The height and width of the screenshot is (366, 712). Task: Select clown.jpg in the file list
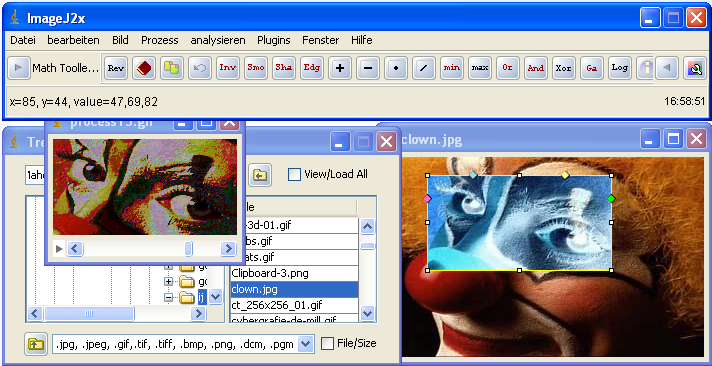(x=294, y=289)
